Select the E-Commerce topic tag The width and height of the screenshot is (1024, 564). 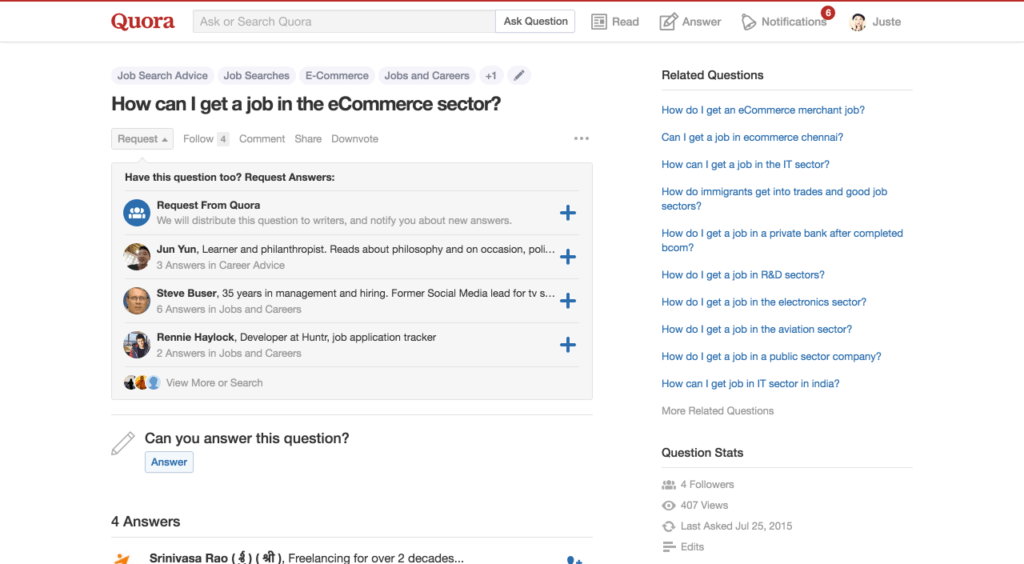[x=337, y=76]
